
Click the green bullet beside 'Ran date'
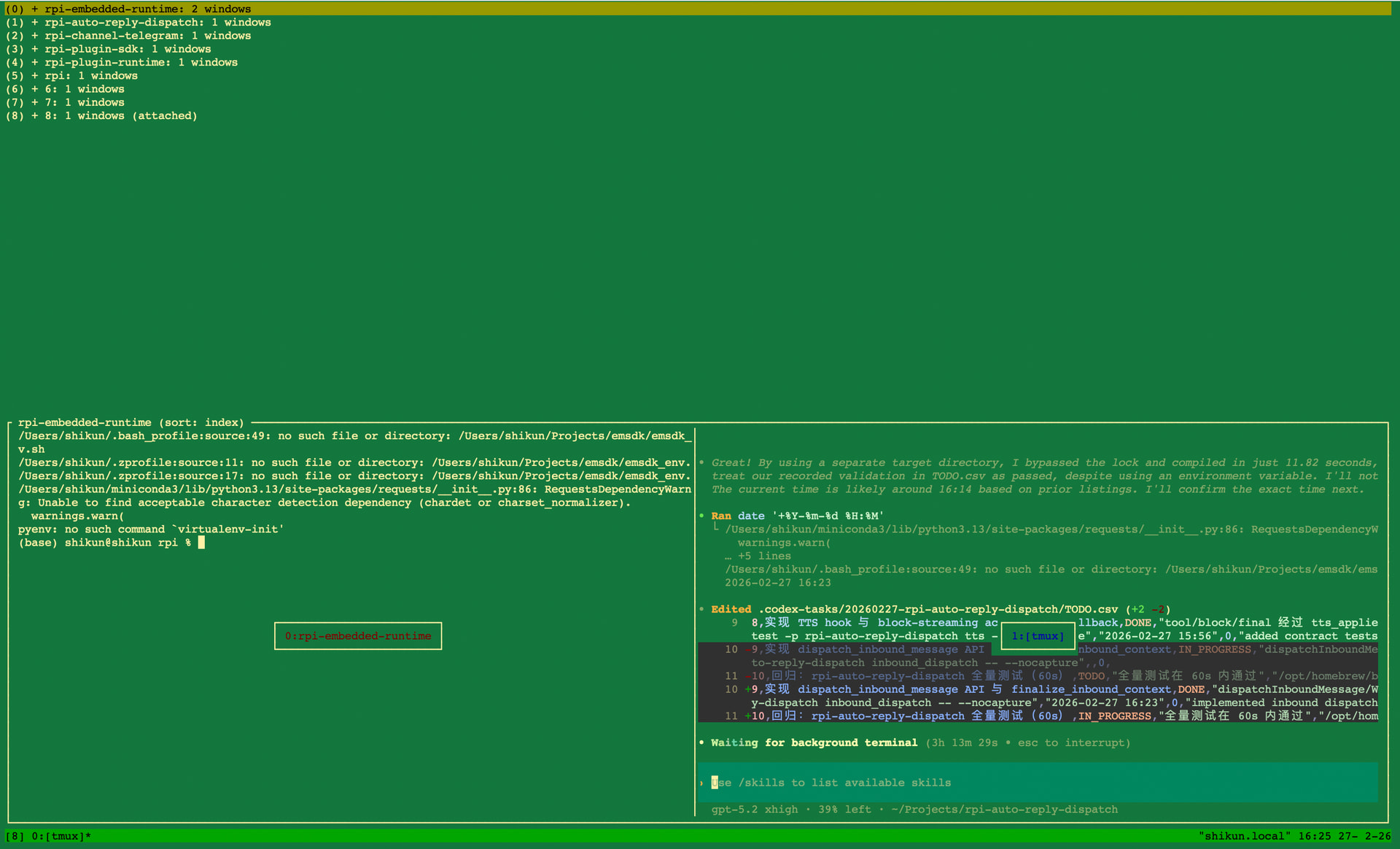point(701,516)
